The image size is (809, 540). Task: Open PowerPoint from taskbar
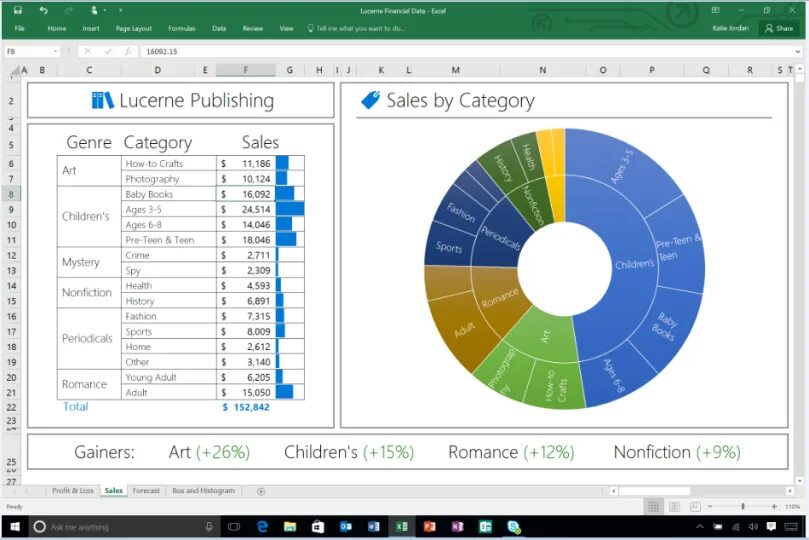pos(429,527)
